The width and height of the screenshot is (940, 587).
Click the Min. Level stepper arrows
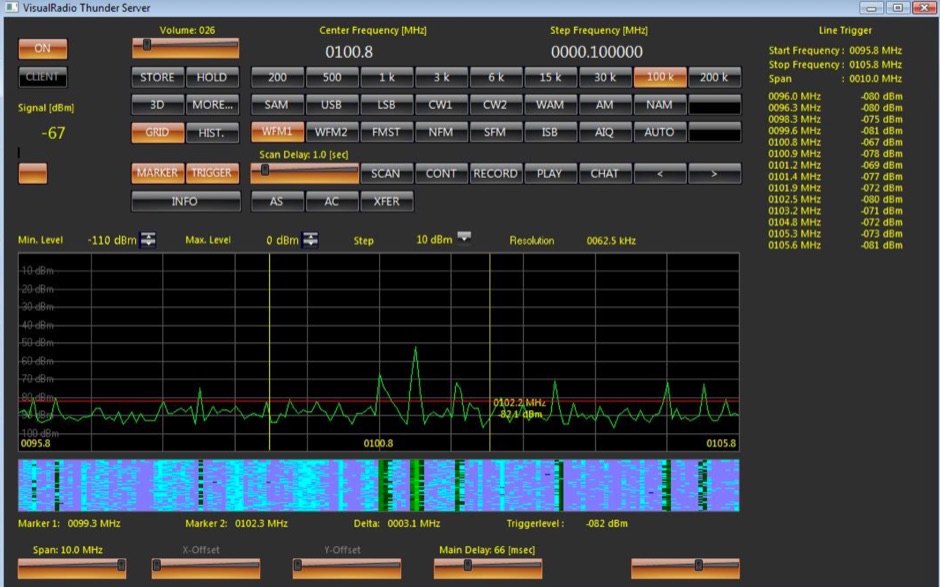point(147,240)
